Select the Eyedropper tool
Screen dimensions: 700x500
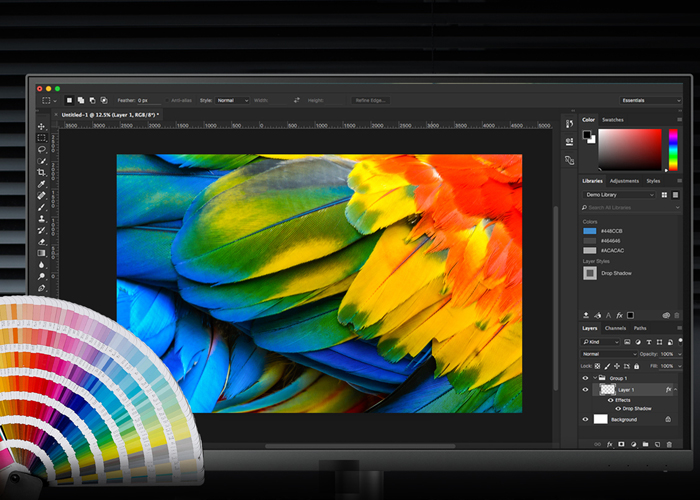click(42, 184)
